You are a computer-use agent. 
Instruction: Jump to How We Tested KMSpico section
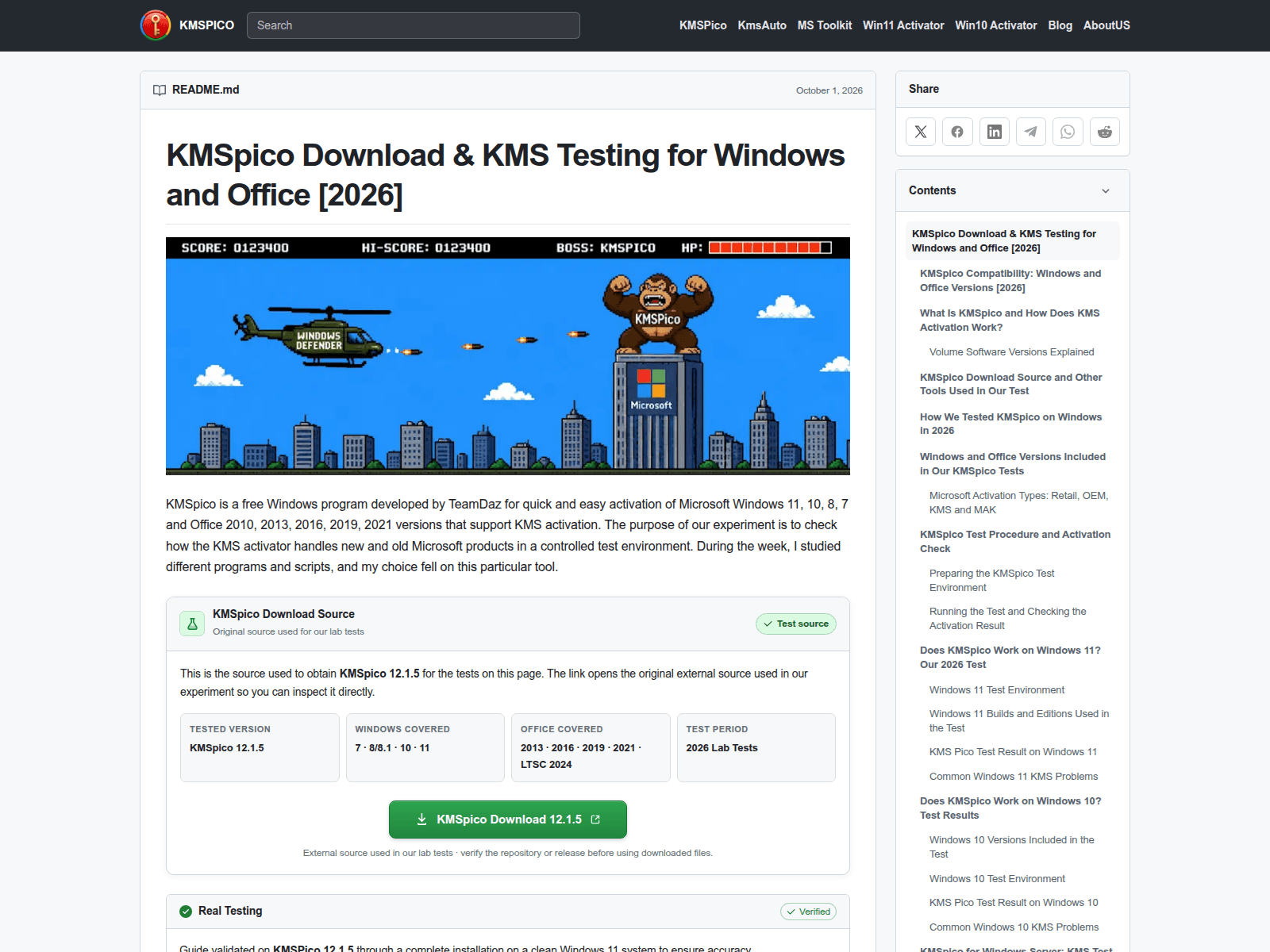tap(1010, 424)
